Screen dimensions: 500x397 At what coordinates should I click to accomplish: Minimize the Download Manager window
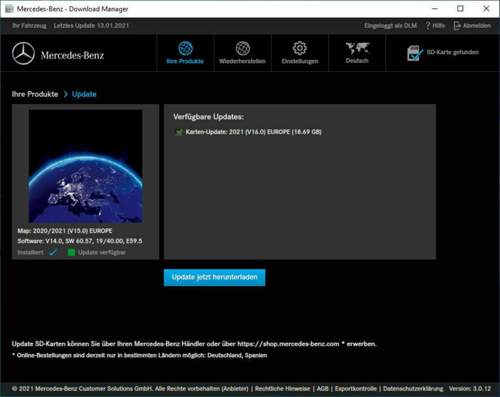pos(435,9)
